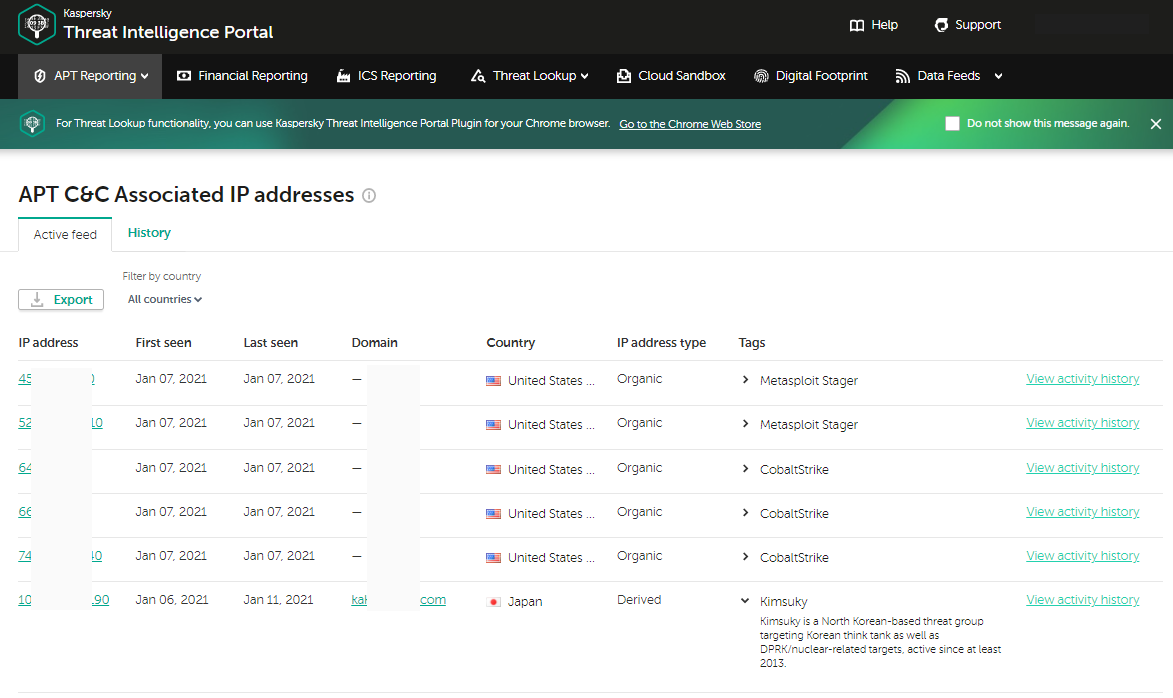This screenshot has height=698, width=1173.
Task: Open the Threat Lookup dropdown menu
Action: (x=530, y=76)
